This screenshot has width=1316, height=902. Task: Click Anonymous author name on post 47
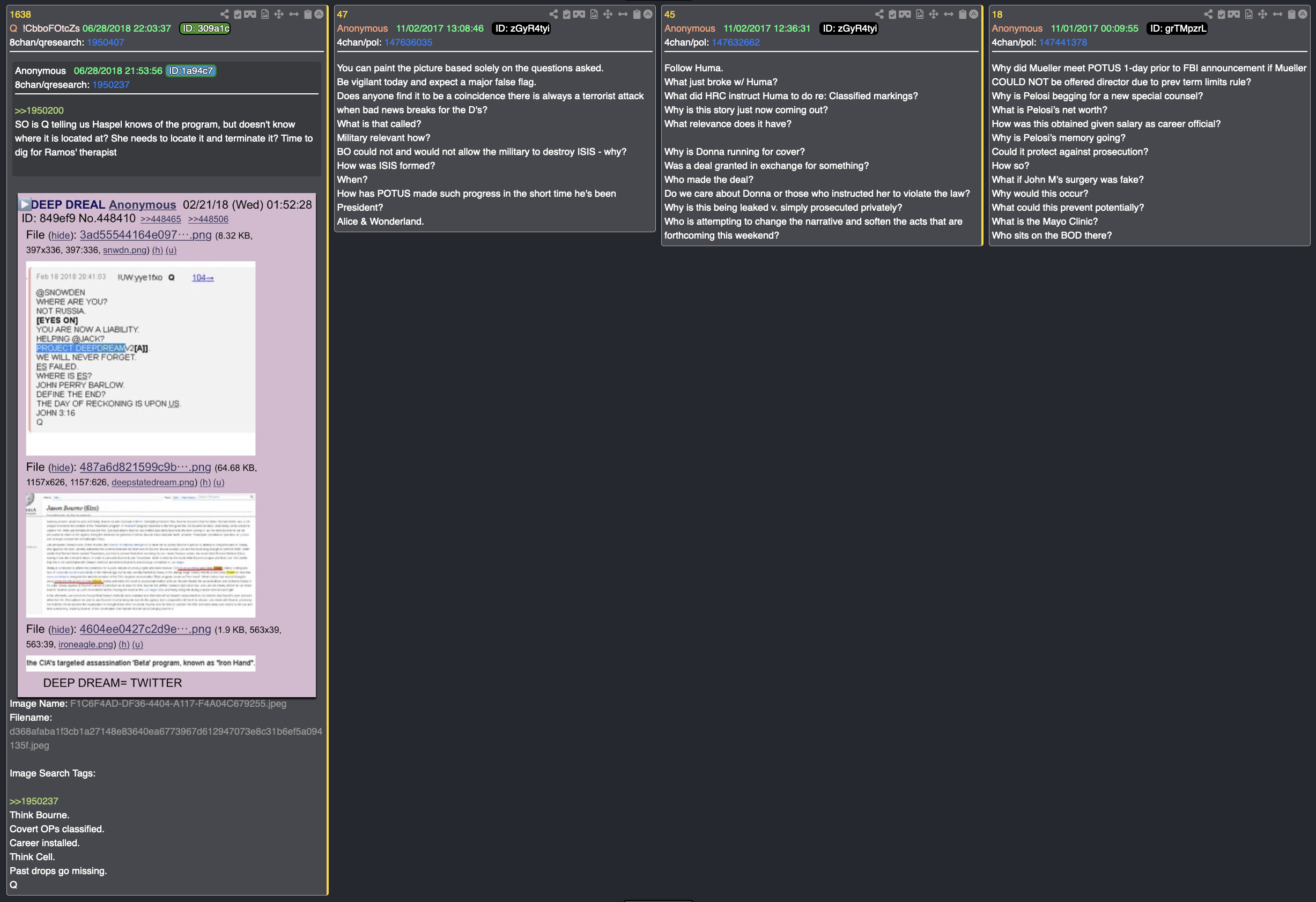[363, 28]
